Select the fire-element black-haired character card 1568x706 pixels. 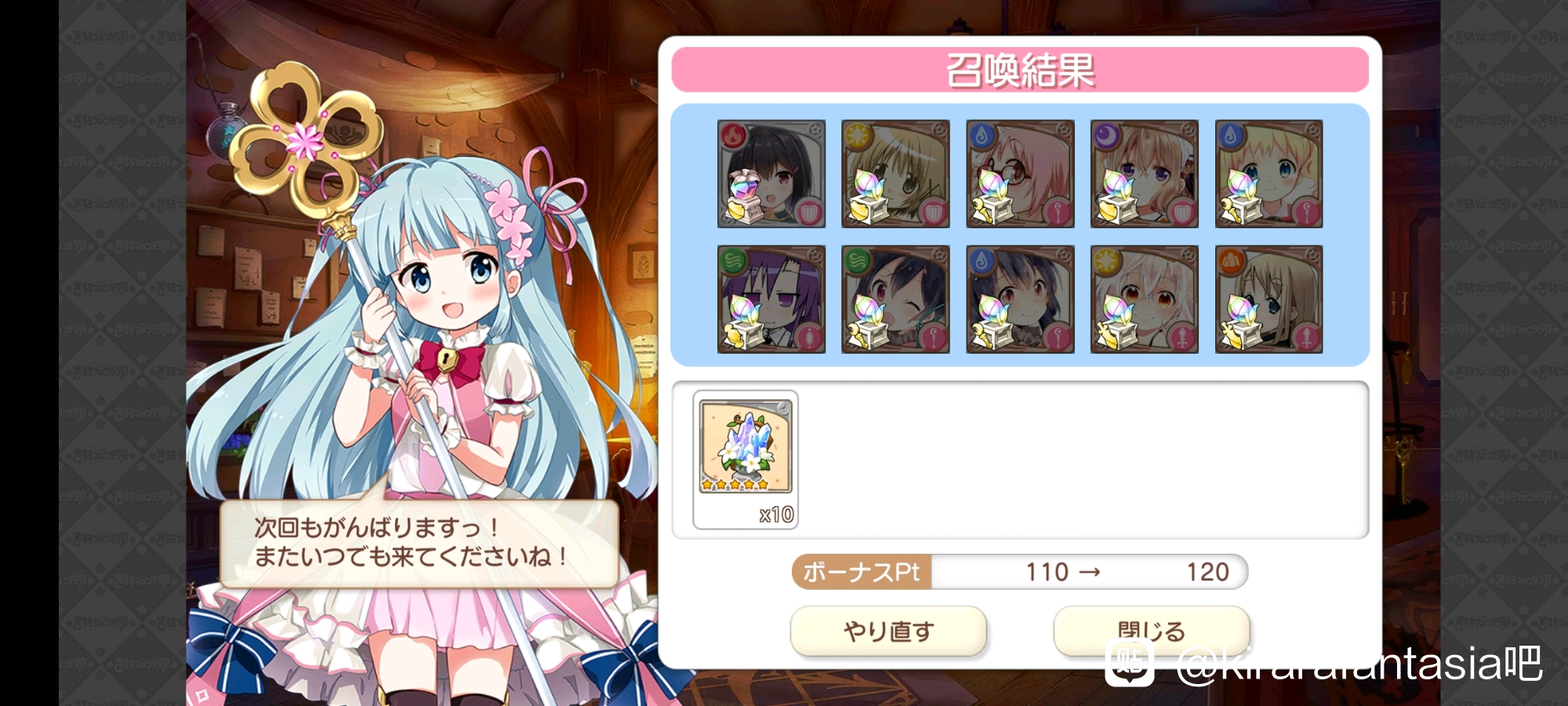tap(771, 173)
